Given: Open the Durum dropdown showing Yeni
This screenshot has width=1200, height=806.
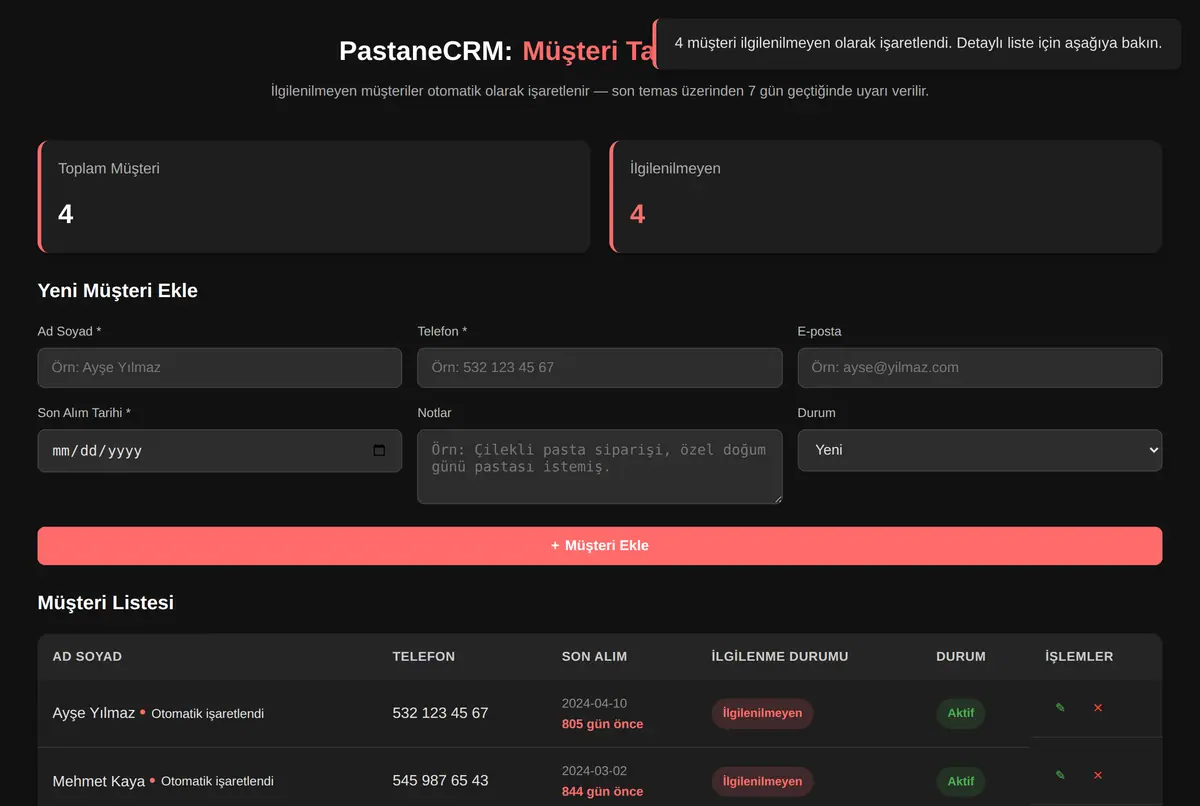Looking at the screenshot, I should click(980, 450).
